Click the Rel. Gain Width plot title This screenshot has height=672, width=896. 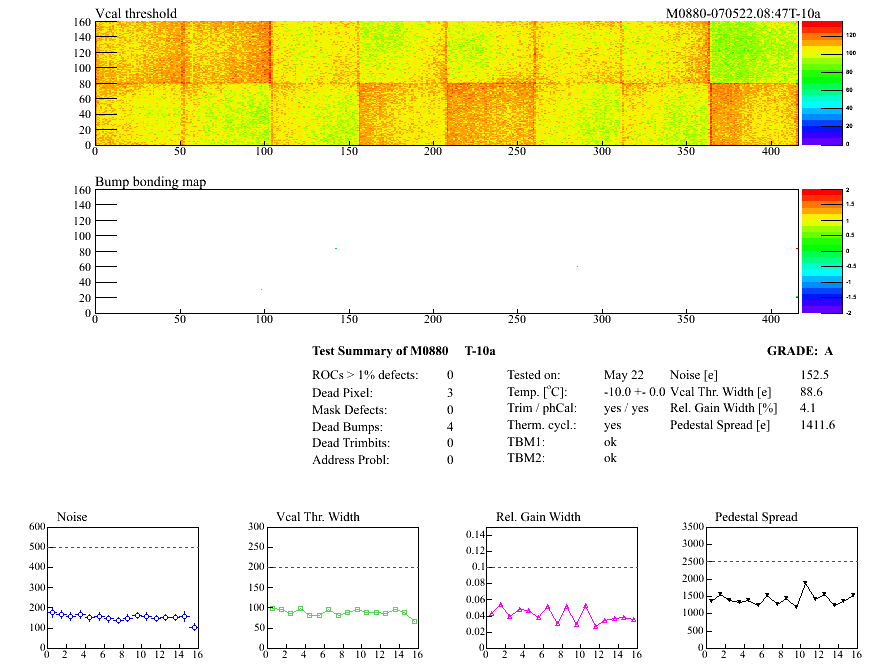(538, 517)
